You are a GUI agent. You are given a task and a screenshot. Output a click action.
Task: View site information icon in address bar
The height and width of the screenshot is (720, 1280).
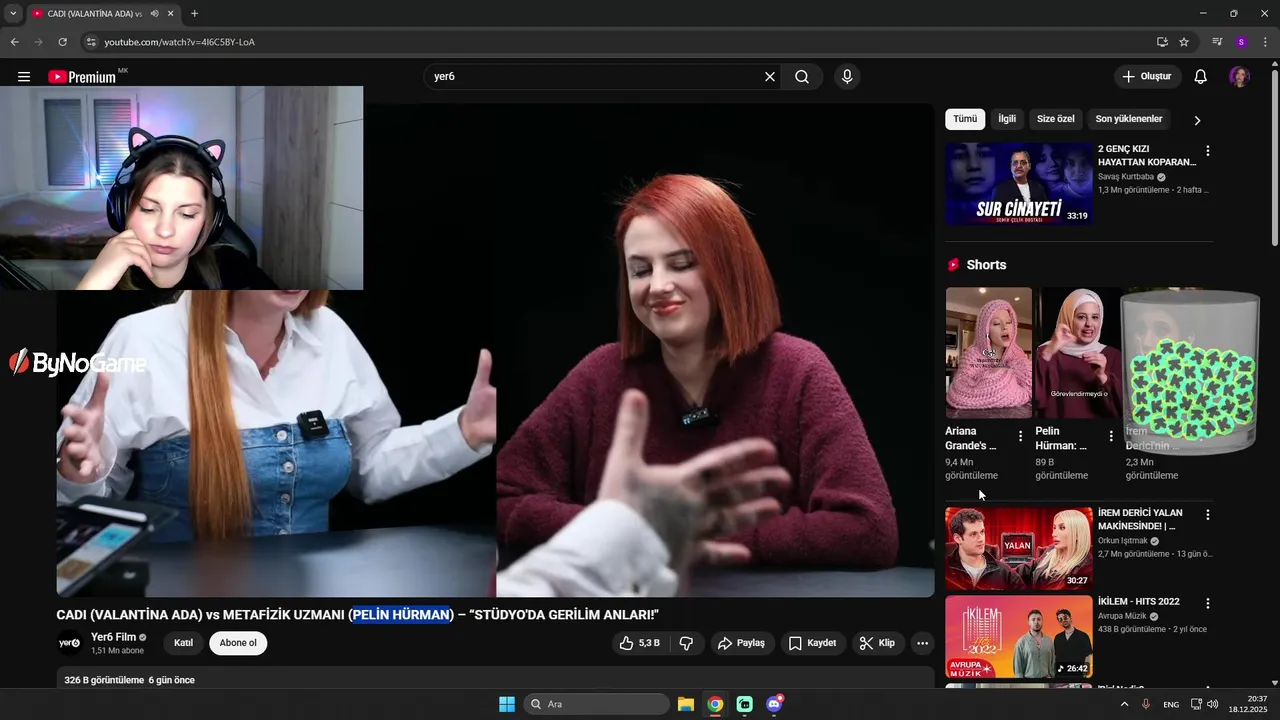90,42
